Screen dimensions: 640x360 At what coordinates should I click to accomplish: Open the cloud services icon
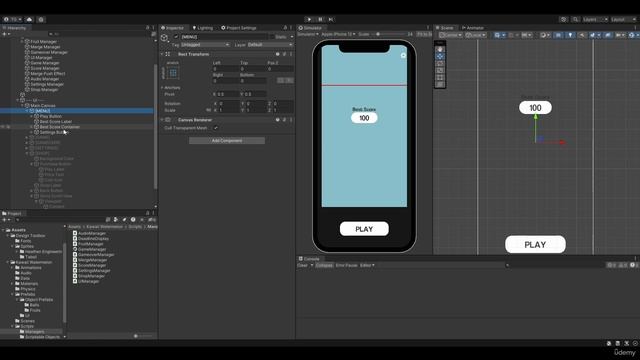click(29, 19)
